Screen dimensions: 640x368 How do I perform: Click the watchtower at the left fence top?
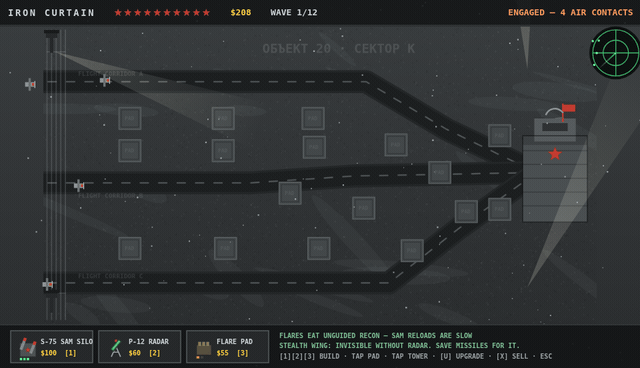[x=51, y=41]
